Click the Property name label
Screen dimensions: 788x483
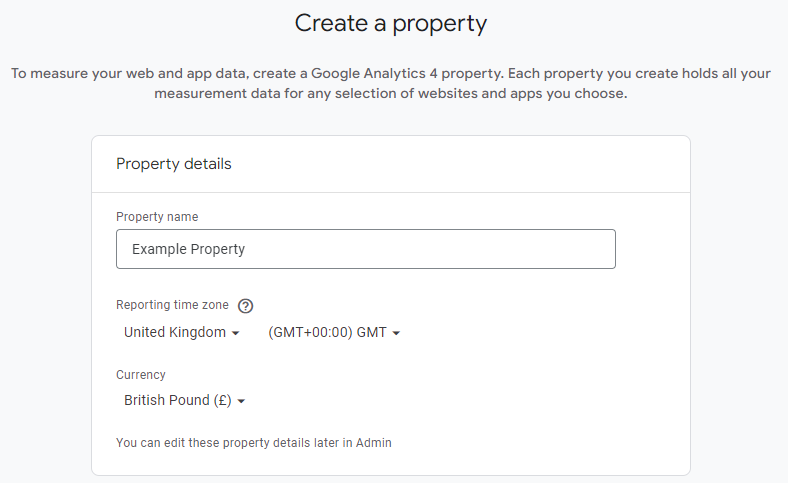(157, 217)
